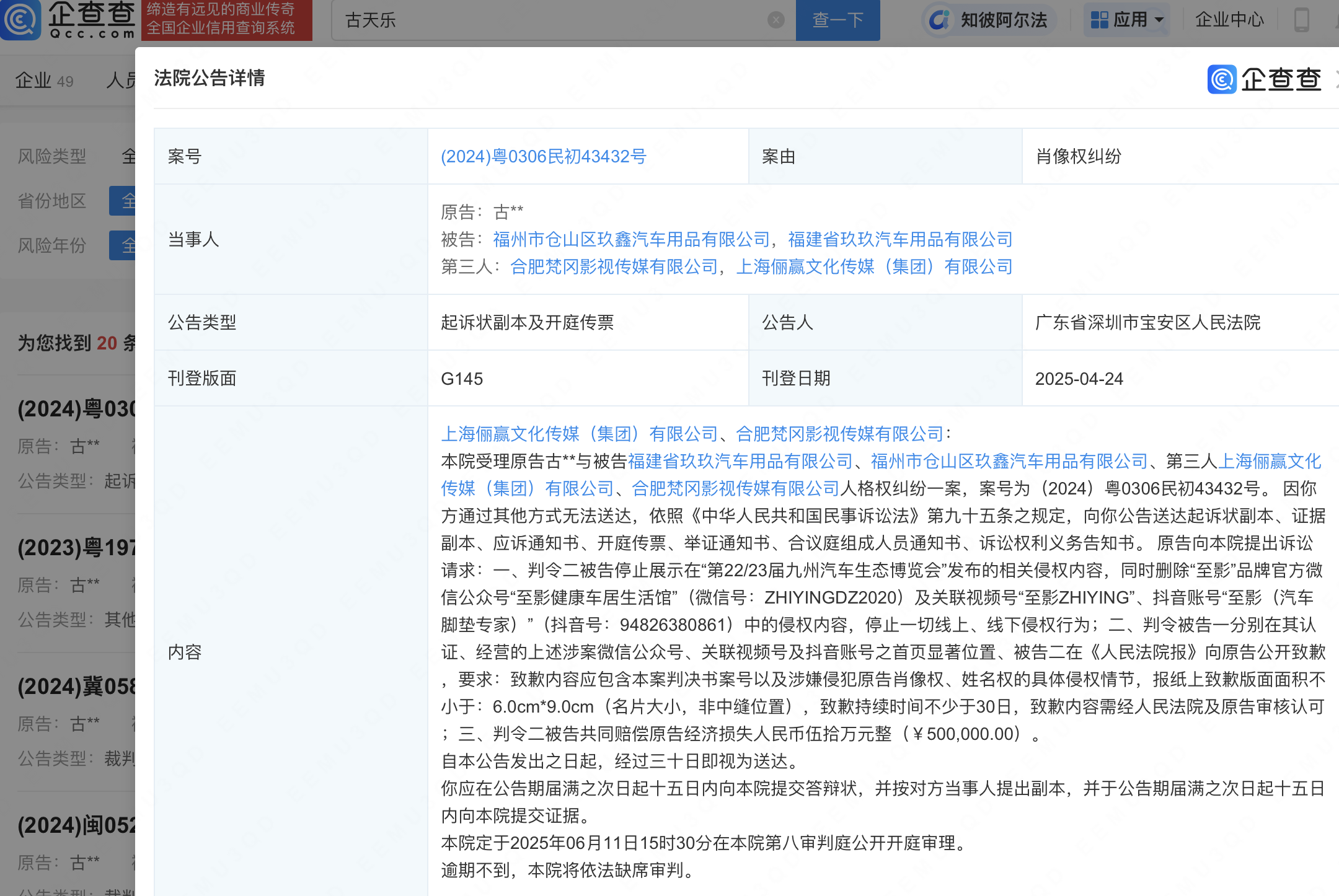This screenshot has width=1339, height=896.
Task: Click the 企查查 logo in dialog header
Action: pos(1265,79)
